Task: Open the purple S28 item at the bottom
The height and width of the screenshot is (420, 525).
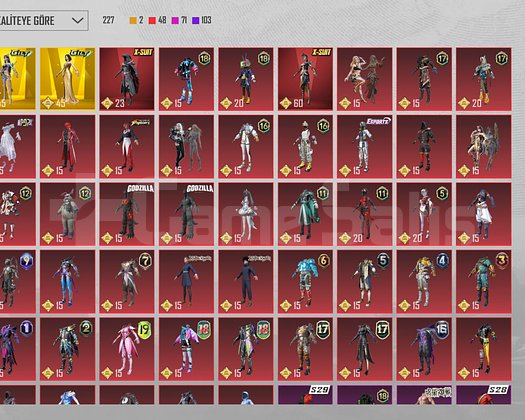Action: point(484,395)
